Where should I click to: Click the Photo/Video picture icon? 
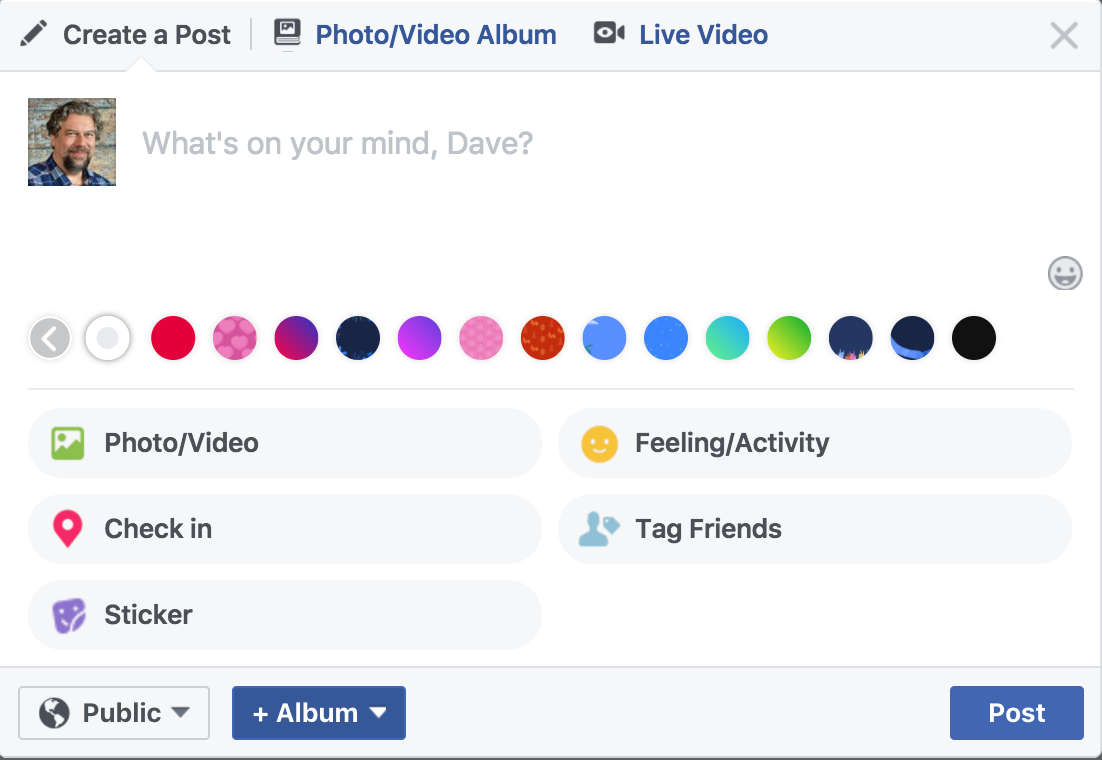68,443
